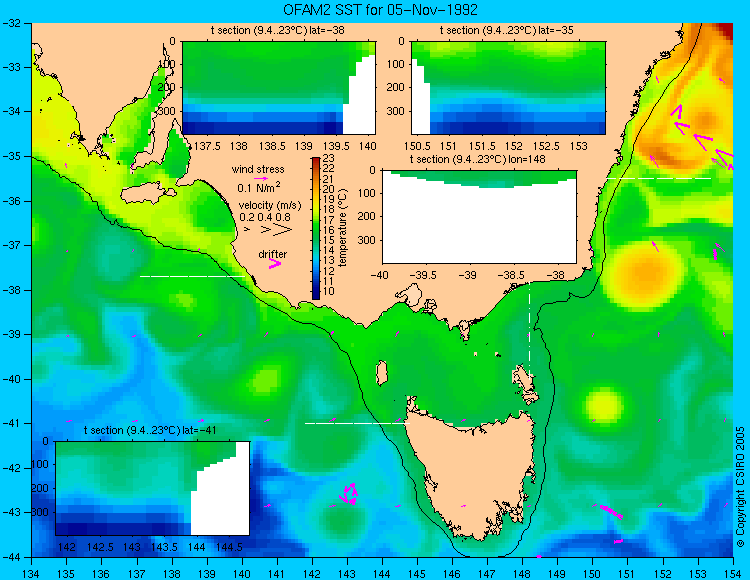Viewport: 750px width, 580px height.
Task: Click the drifter arrow symbol in the legend
Action: [275, 263]
